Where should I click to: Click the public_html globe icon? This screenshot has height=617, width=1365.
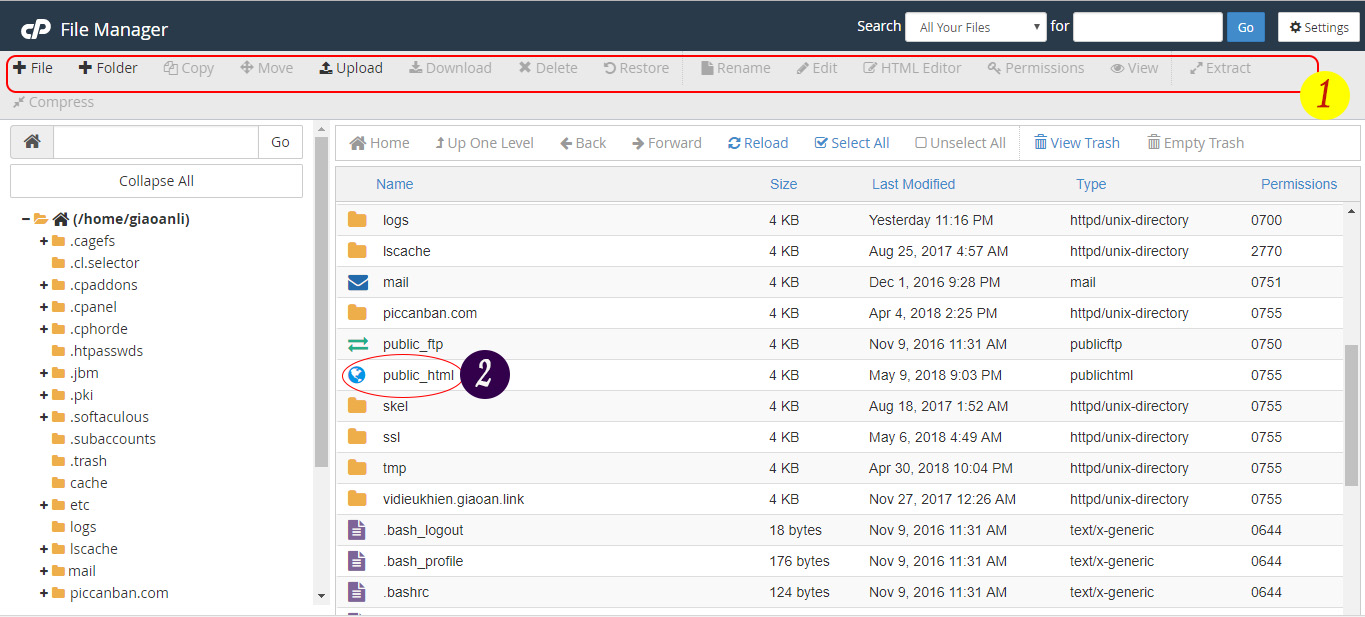pos(357,375)
